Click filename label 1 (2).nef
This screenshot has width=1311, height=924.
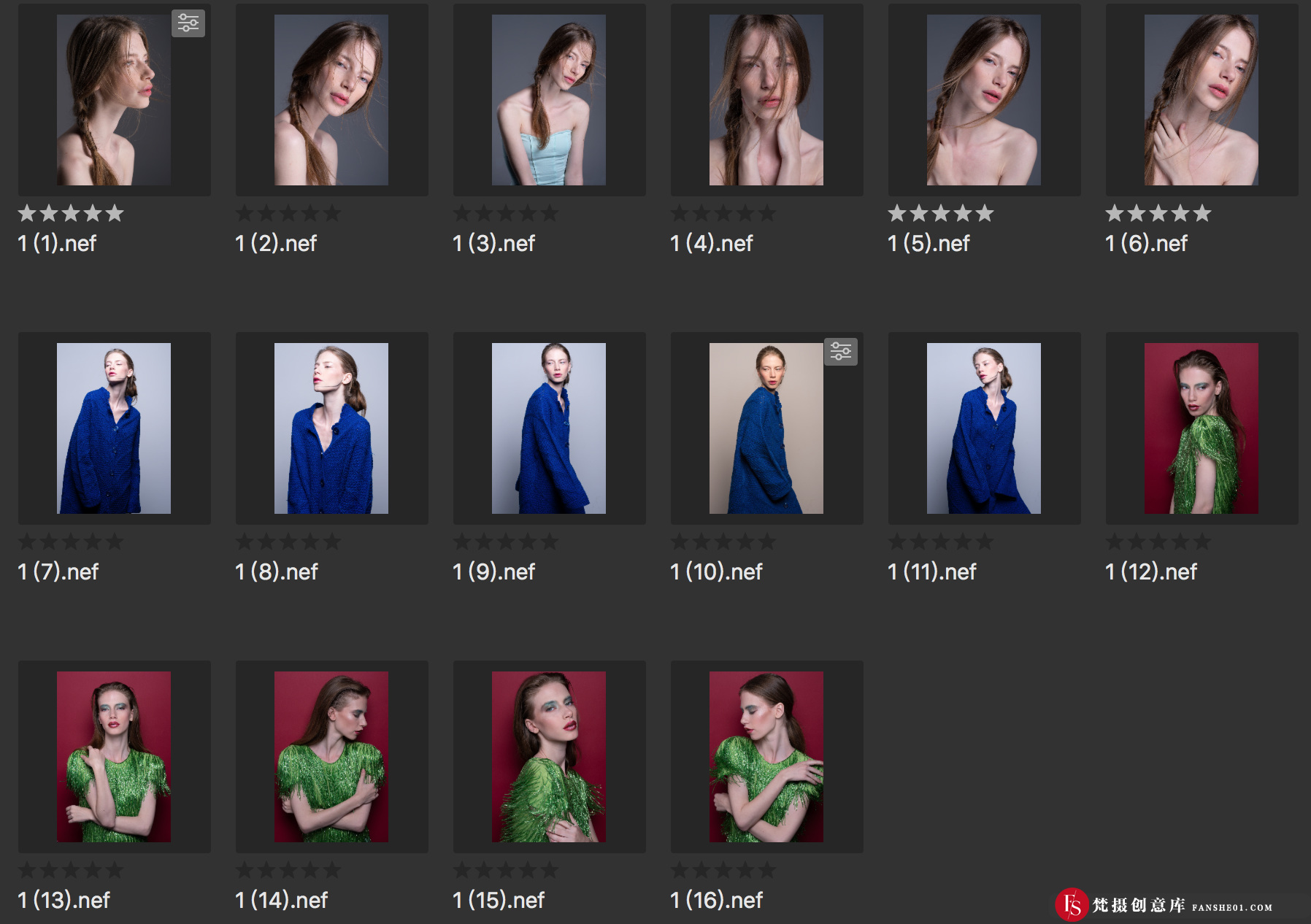276,243
